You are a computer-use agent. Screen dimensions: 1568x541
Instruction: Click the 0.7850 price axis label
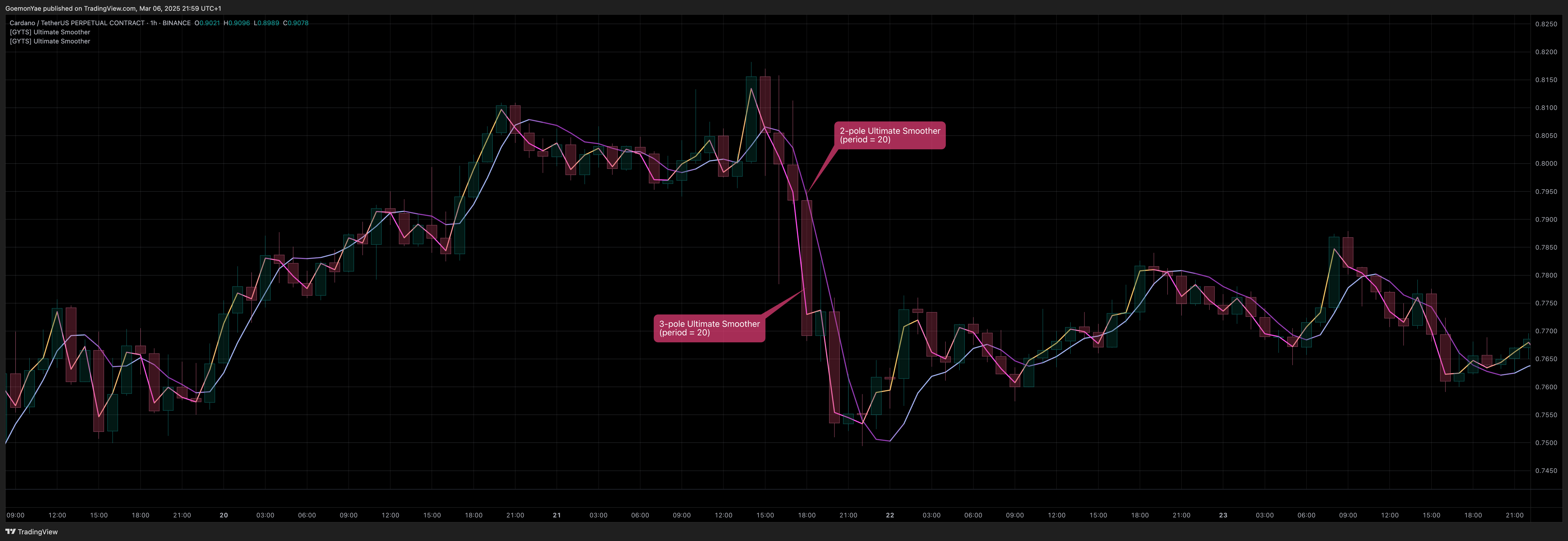(x=1546, y=248)
